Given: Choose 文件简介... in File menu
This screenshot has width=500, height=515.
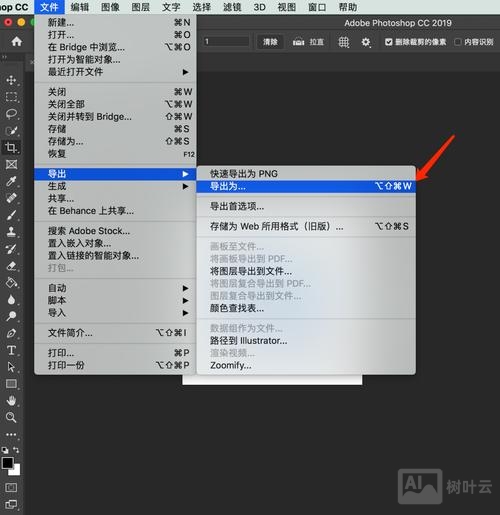Looking at the screenshot, I should coord(115,333).
